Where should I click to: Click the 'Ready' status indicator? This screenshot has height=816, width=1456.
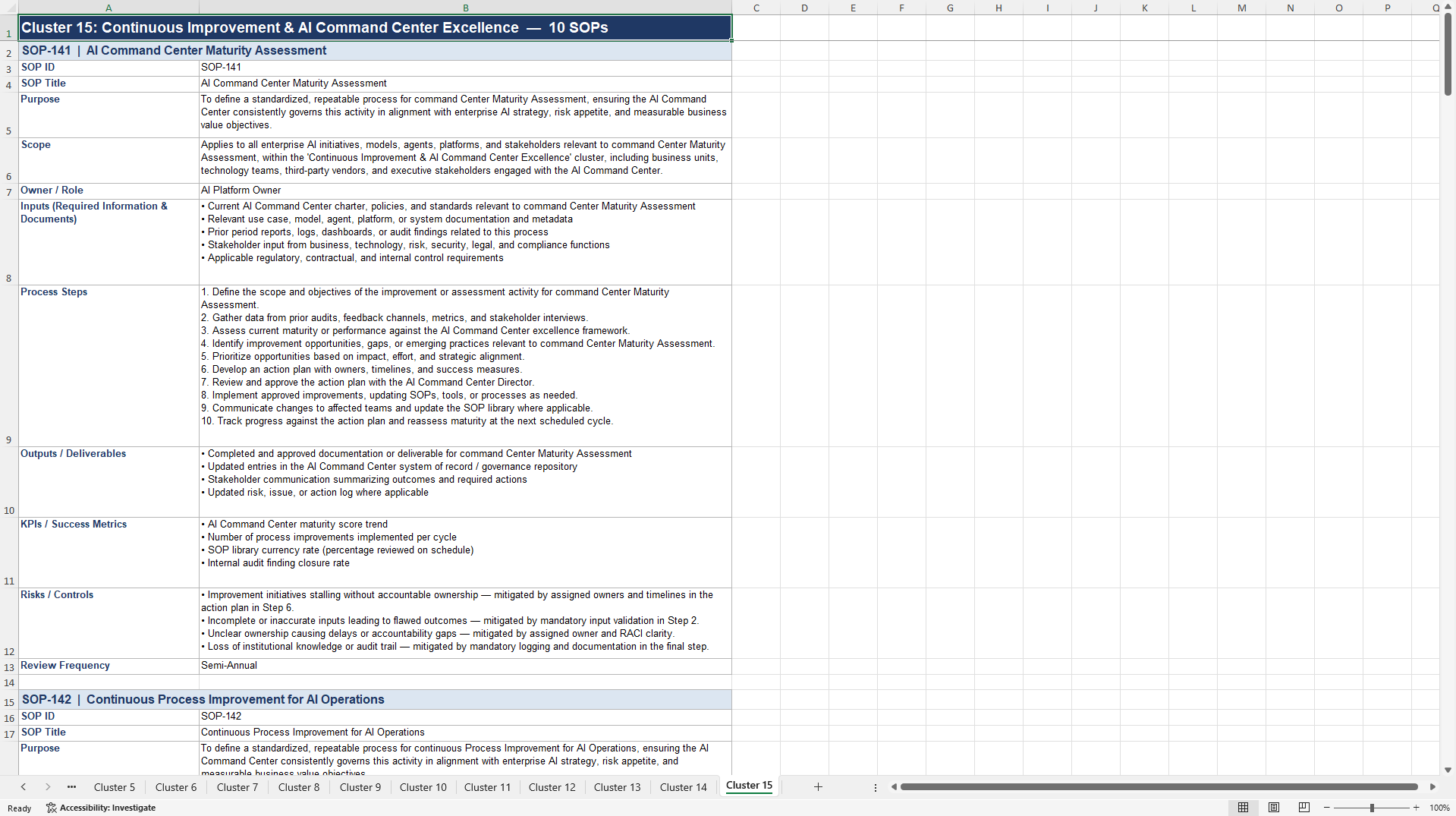20,808
